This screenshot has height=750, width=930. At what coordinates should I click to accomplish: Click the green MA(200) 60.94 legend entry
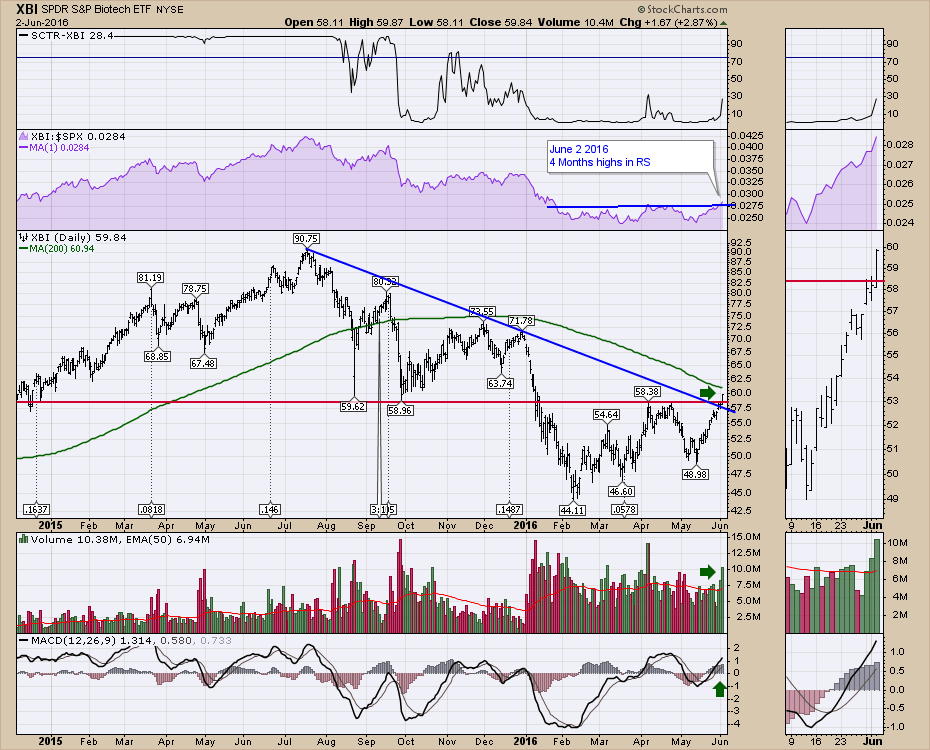(x=57, y=248)
